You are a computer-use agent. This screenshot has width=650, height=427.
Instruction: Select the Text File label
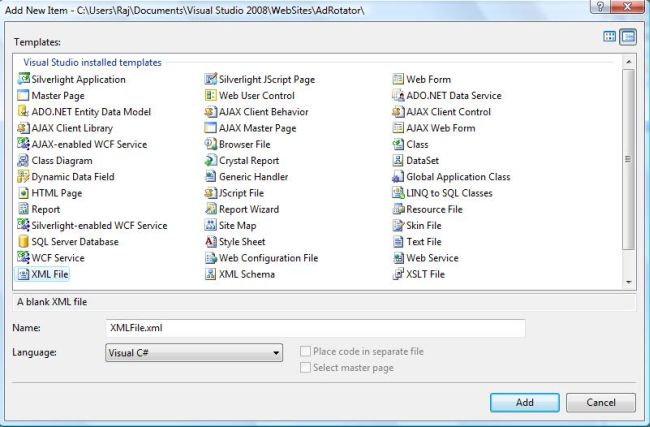coord(424,242)
